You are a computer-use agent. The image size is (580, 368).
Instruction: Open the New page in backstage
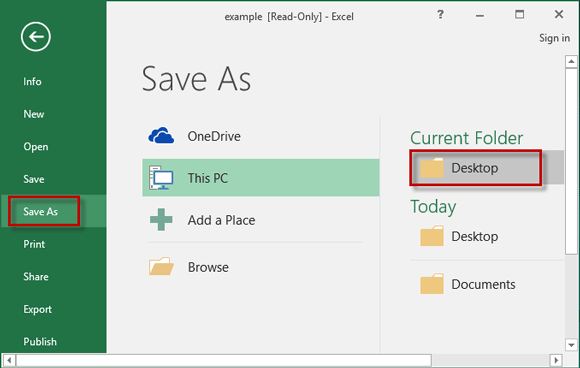pyautogui.click(x=34, y=114)
